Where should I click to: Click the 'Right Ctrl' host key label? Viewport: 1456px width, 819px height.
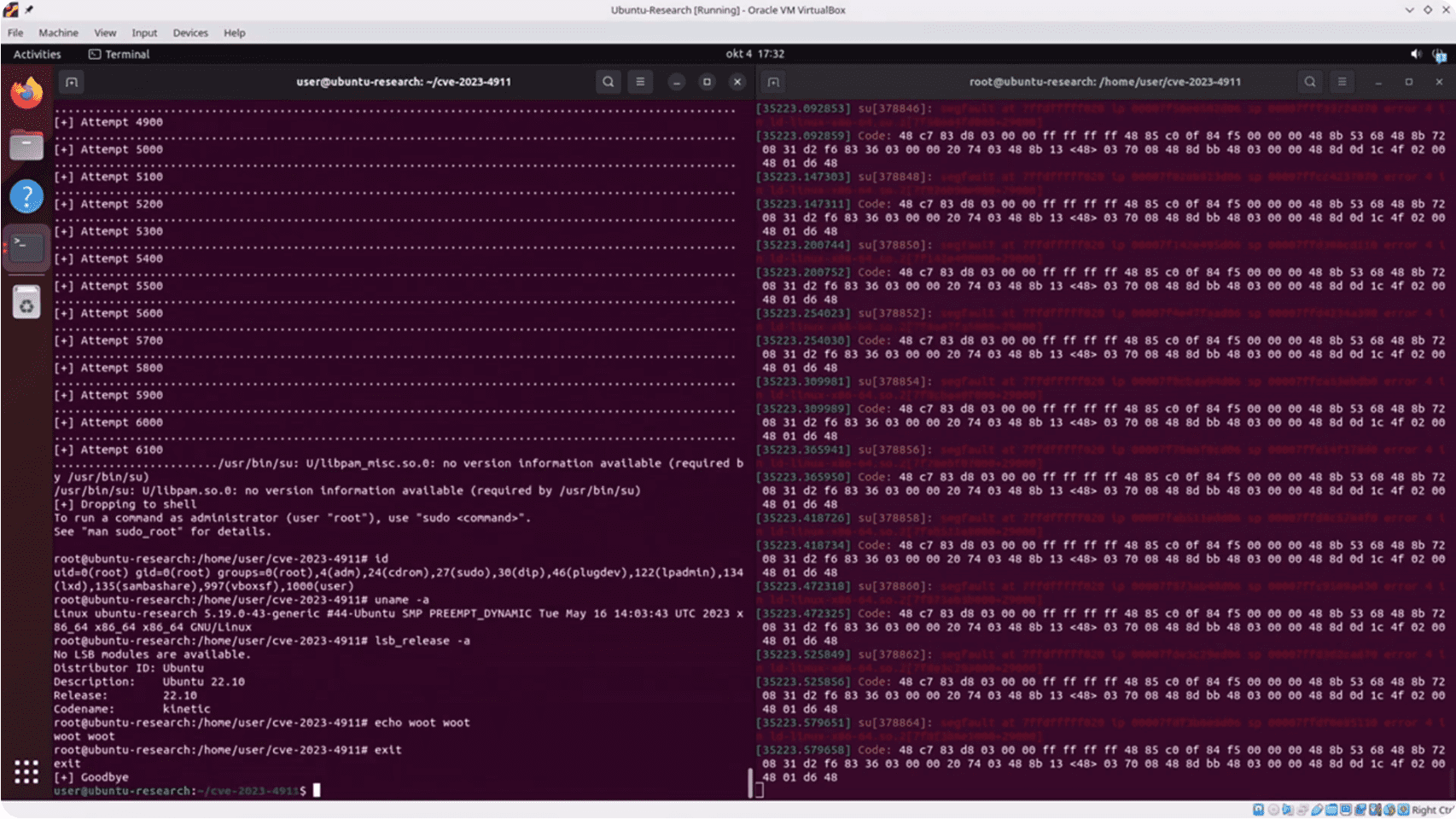click(x=1433, y=810)
